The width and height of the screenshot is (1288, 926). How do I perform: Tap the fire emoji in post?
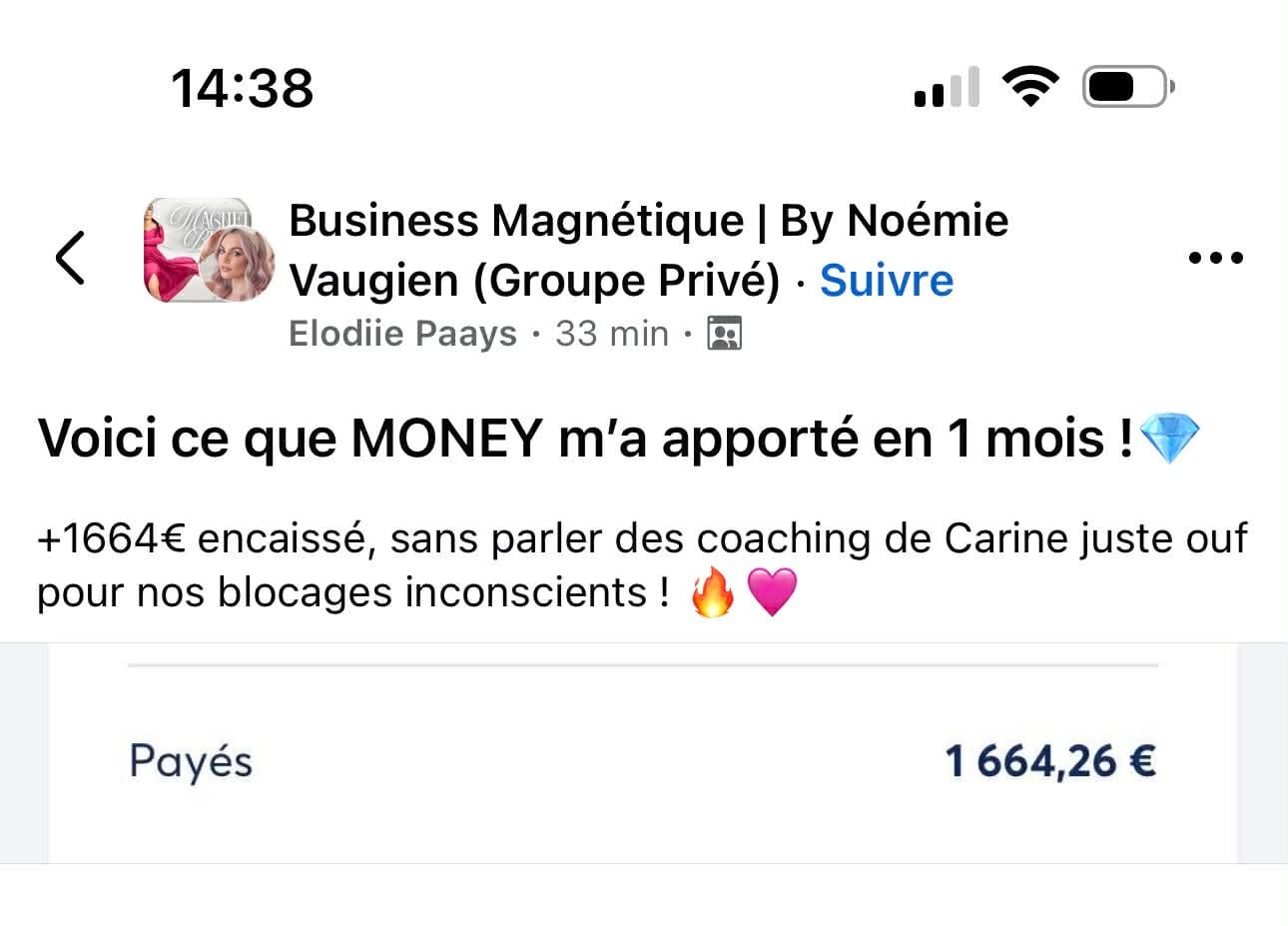click(713, 593)
